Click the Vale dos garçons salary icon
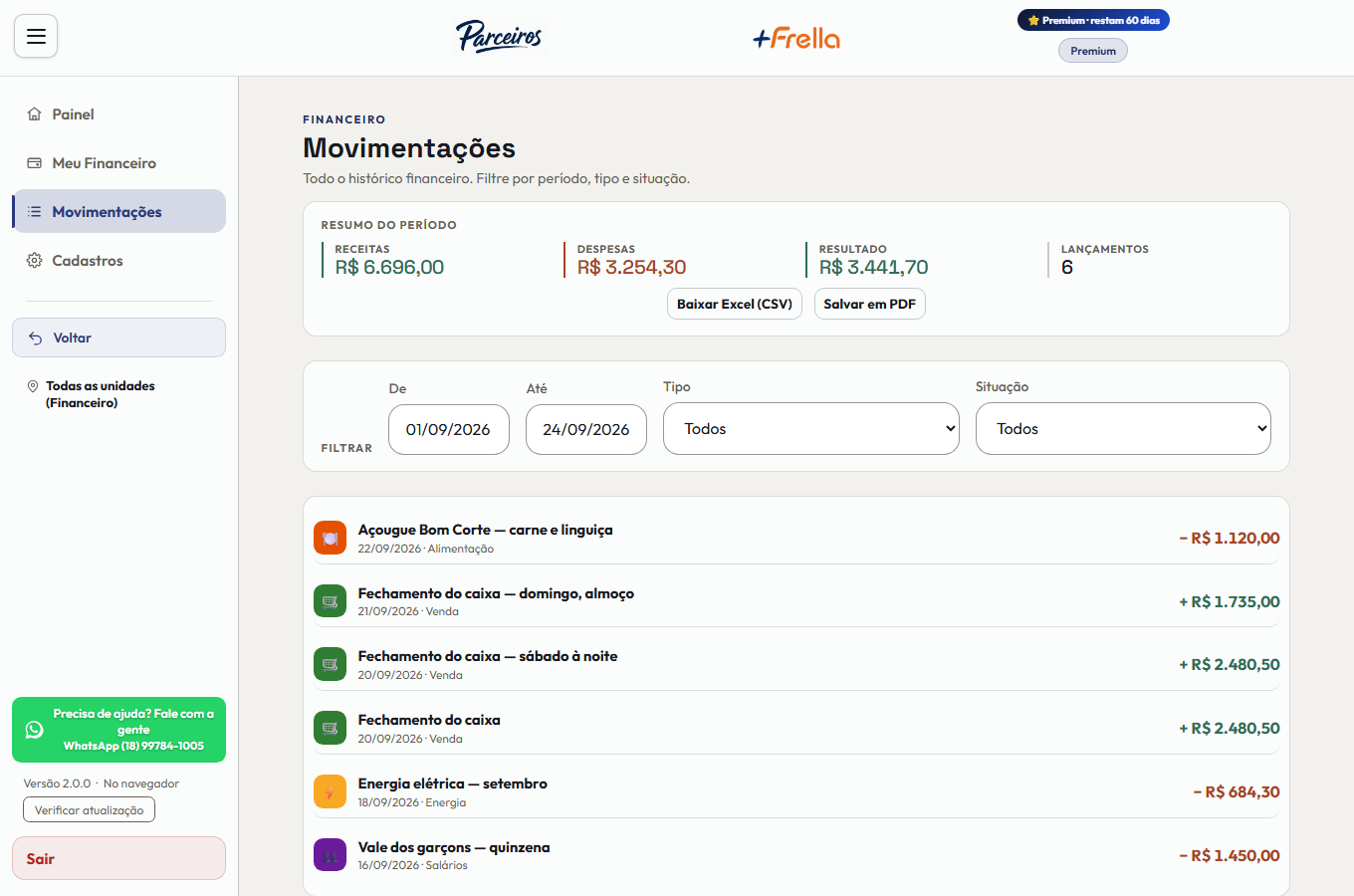Viewport: 1354px width, 896px height. (x=330, y=855)
